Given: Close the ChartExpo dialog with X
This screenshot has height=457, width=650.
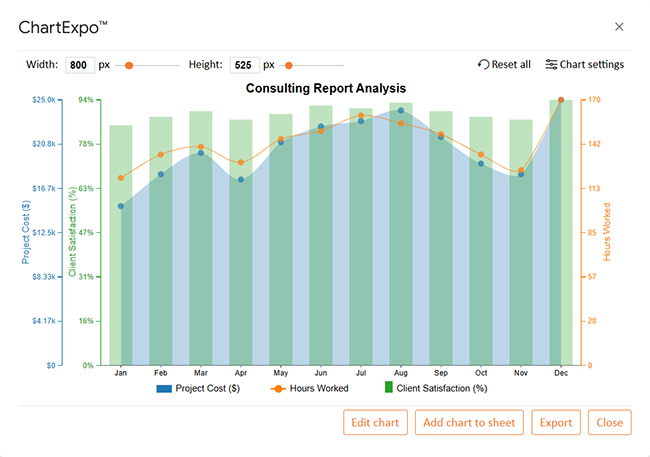Looking at the screenshot, I should pyautogui.click(x=619, y=27).
